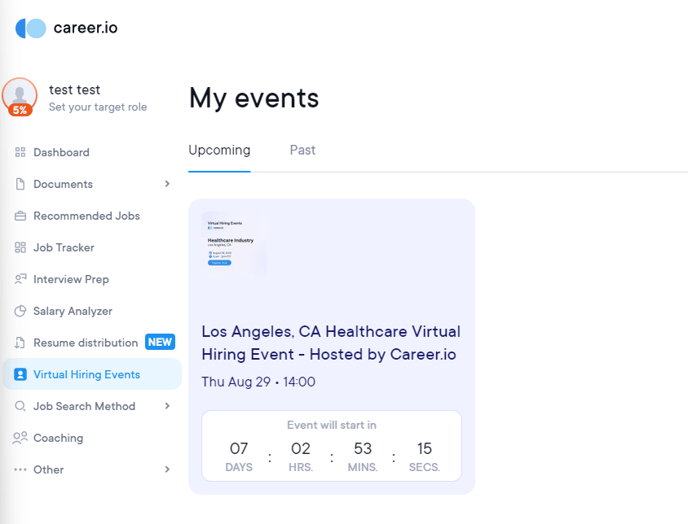Open Dashboard from the sidebar
The width and height of the screenshot is (688, 524).
[61, 152]
